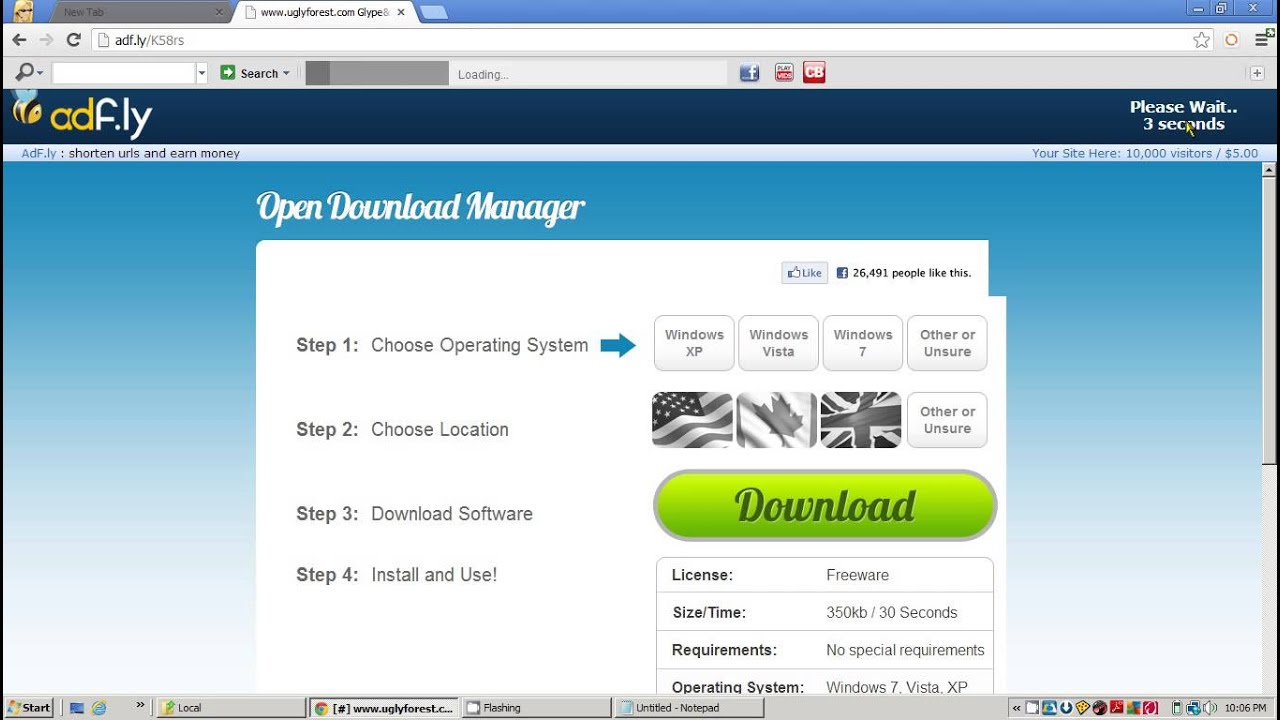Click the Adobe PDF tray icon
Screen dimensions: 1280x720
coord(1117,708)
